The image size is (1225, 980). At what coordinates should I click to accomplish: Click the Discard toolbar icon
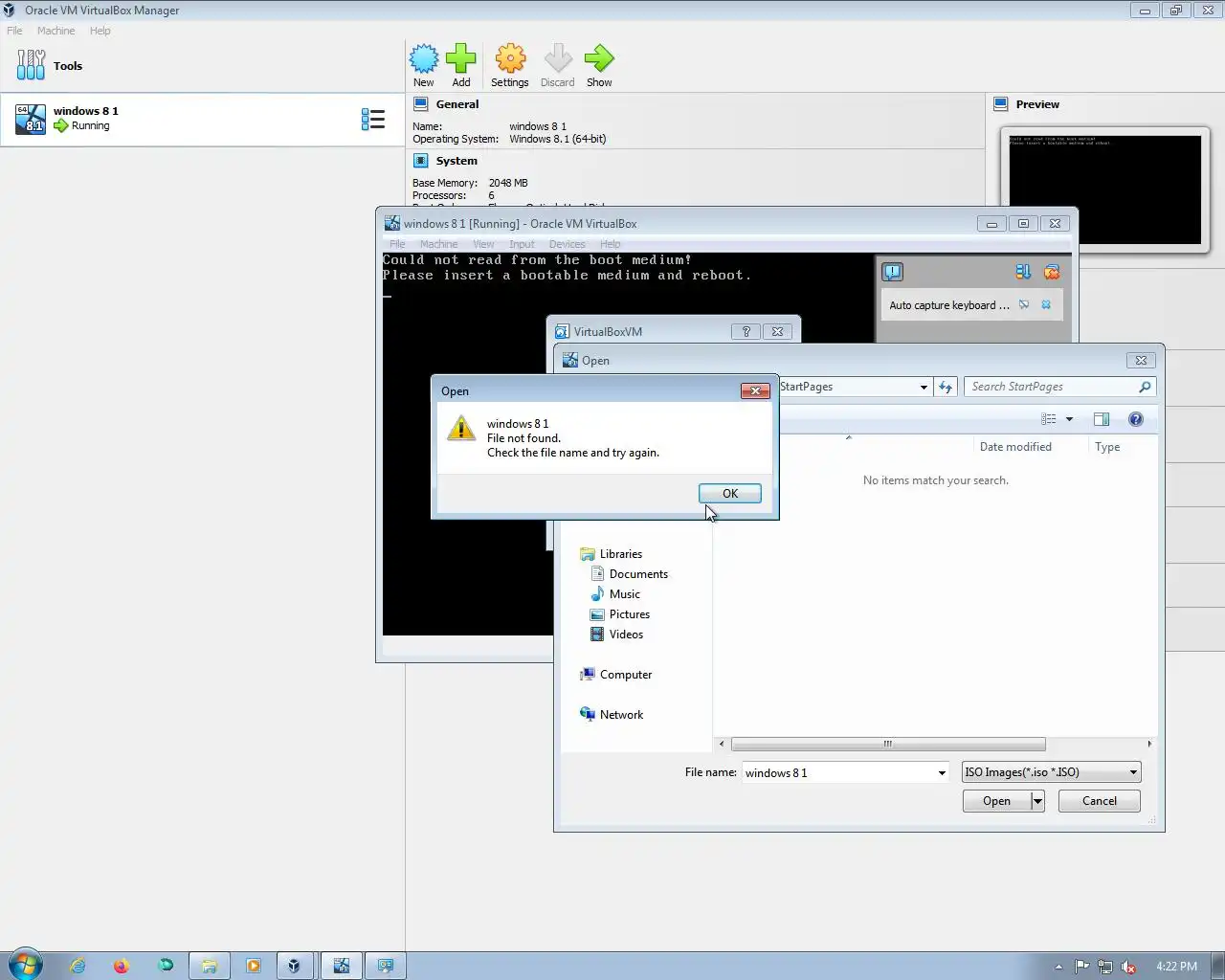[x=558, y=58]
